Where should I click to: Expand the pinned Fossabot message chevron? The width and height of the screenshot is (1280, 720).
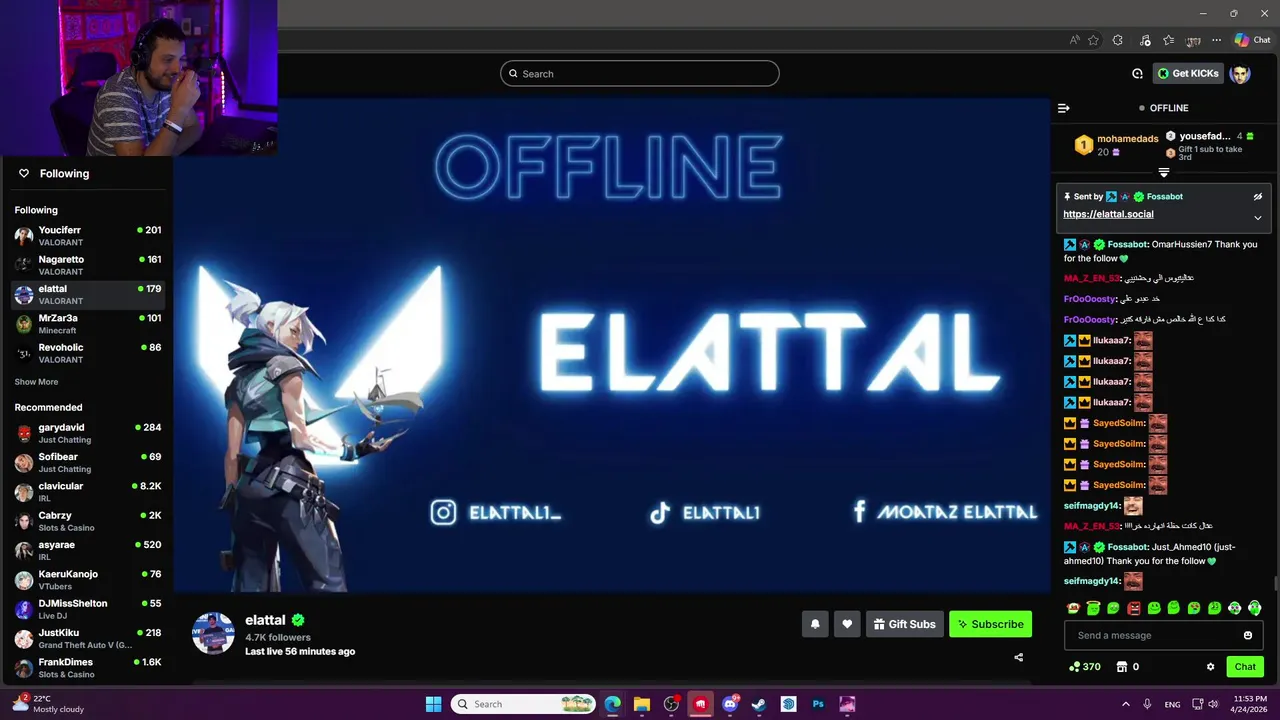(x=1258, y=217)
